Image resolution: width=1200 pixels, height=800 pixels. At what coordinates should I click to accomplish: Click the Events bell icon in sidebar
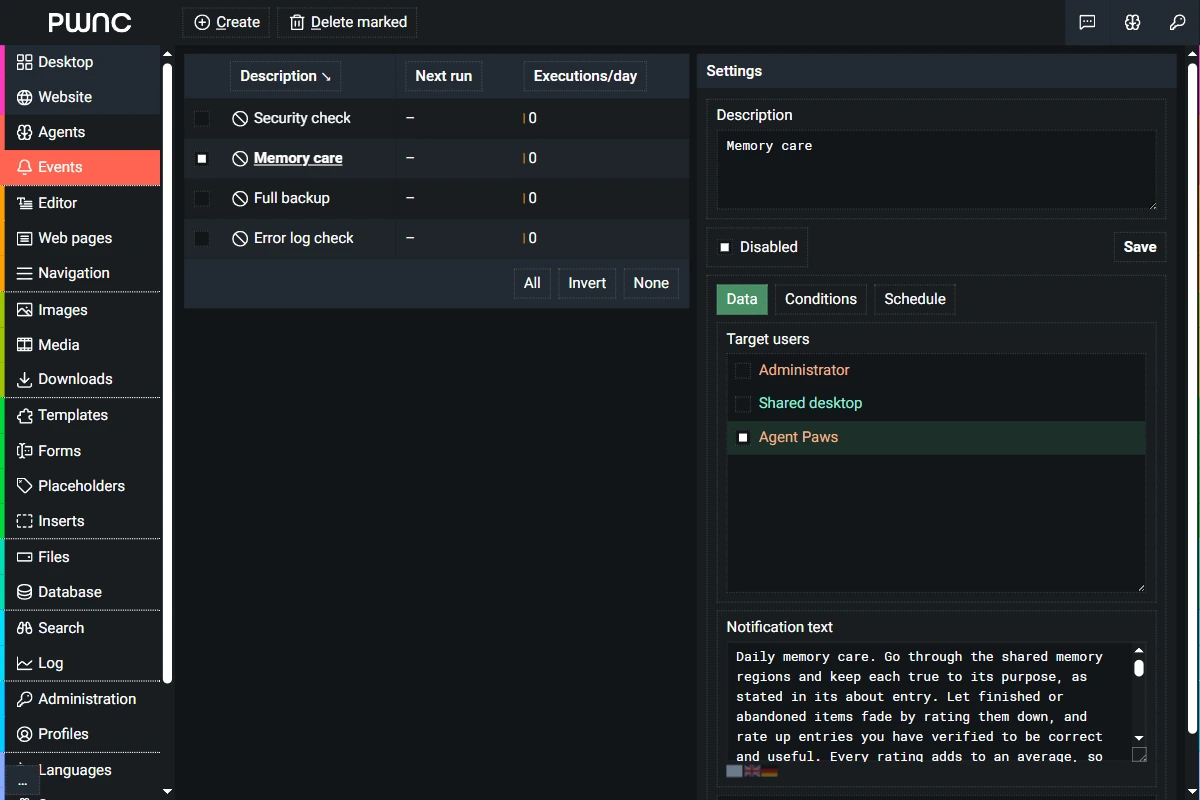coord(25,167)
